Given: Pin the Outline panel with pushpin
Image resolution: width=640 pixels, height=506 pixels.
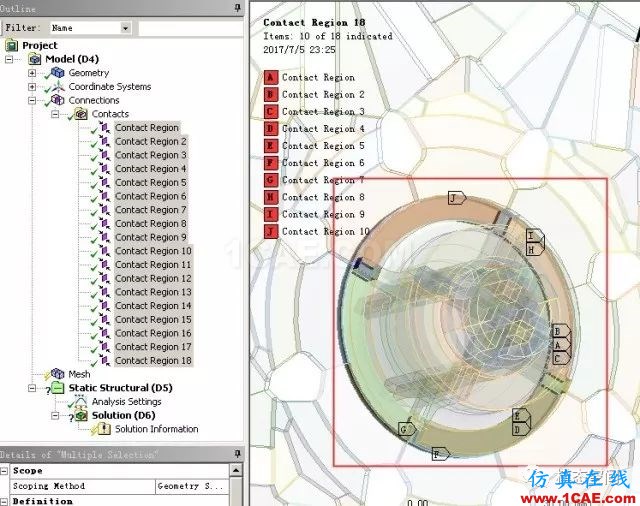Looking at the screenshot, I should click(x=237, y=8).
